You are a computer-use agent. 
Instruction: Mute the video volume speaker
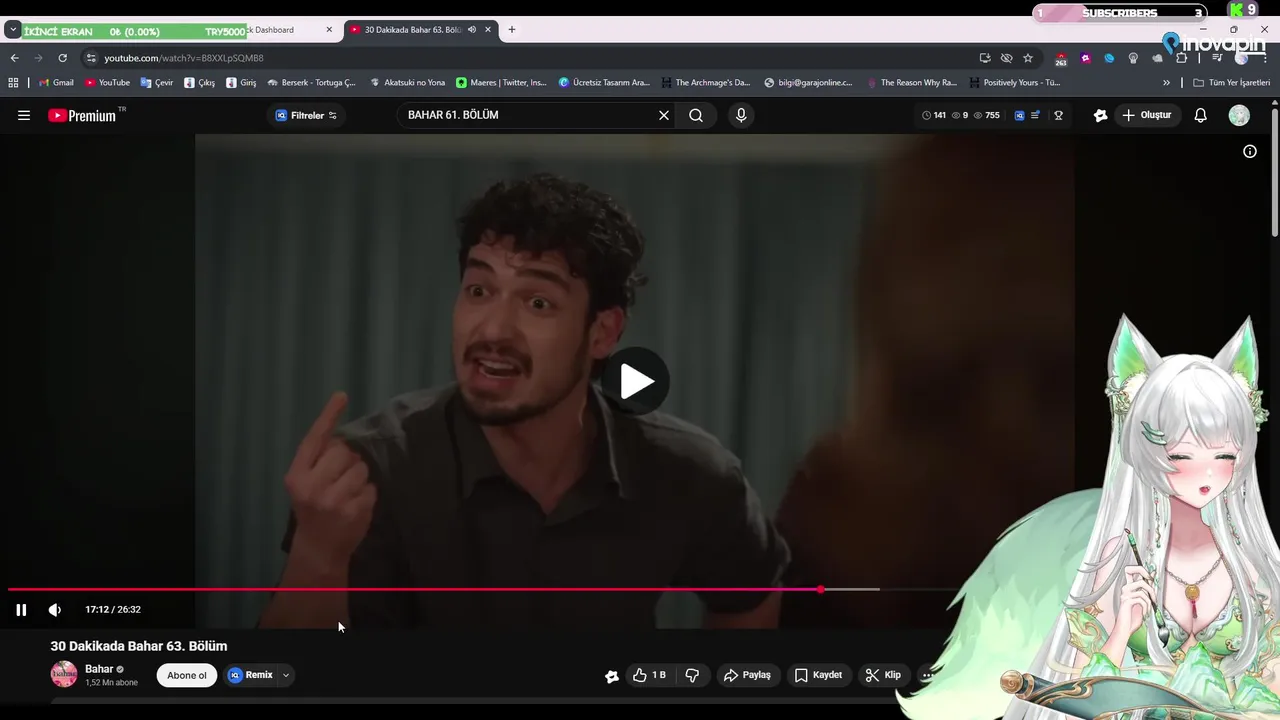pyautogui.click(x=55, y=610)
